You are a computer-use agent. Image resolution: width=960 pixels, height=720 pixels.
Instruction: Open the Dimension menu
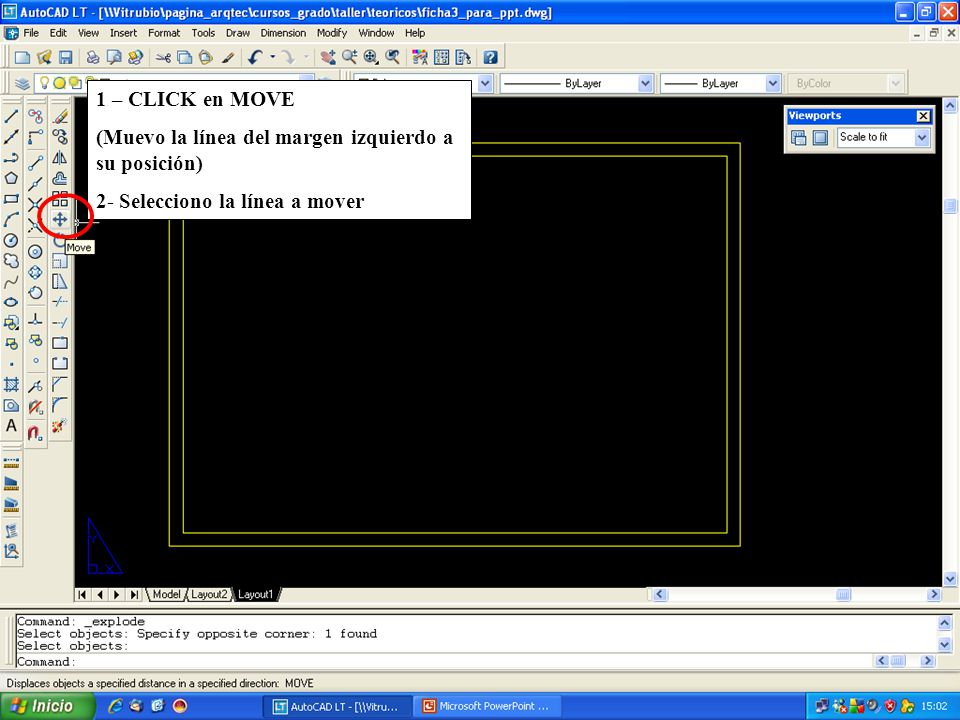(x=283, y=33)
